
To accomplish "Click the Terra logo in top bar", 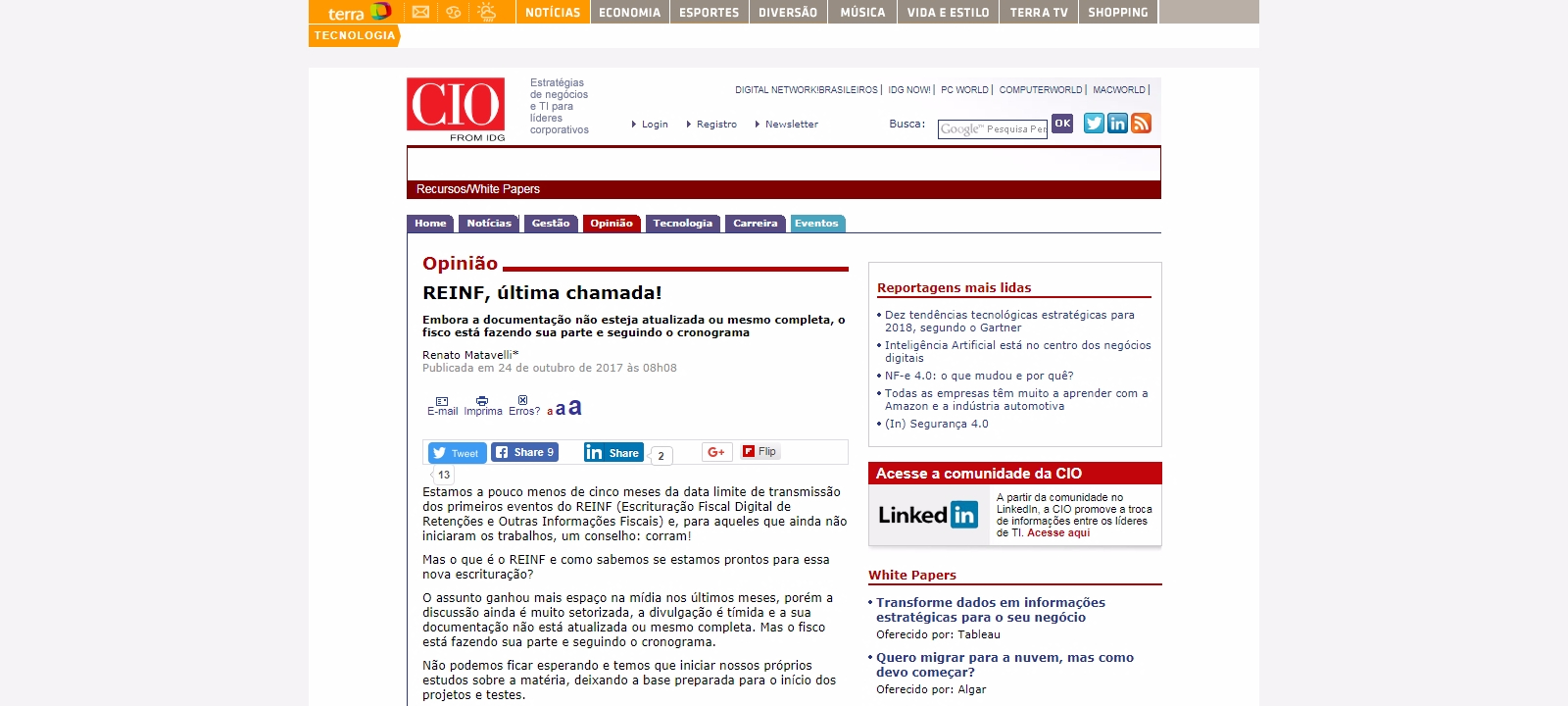I will point(359,12).
